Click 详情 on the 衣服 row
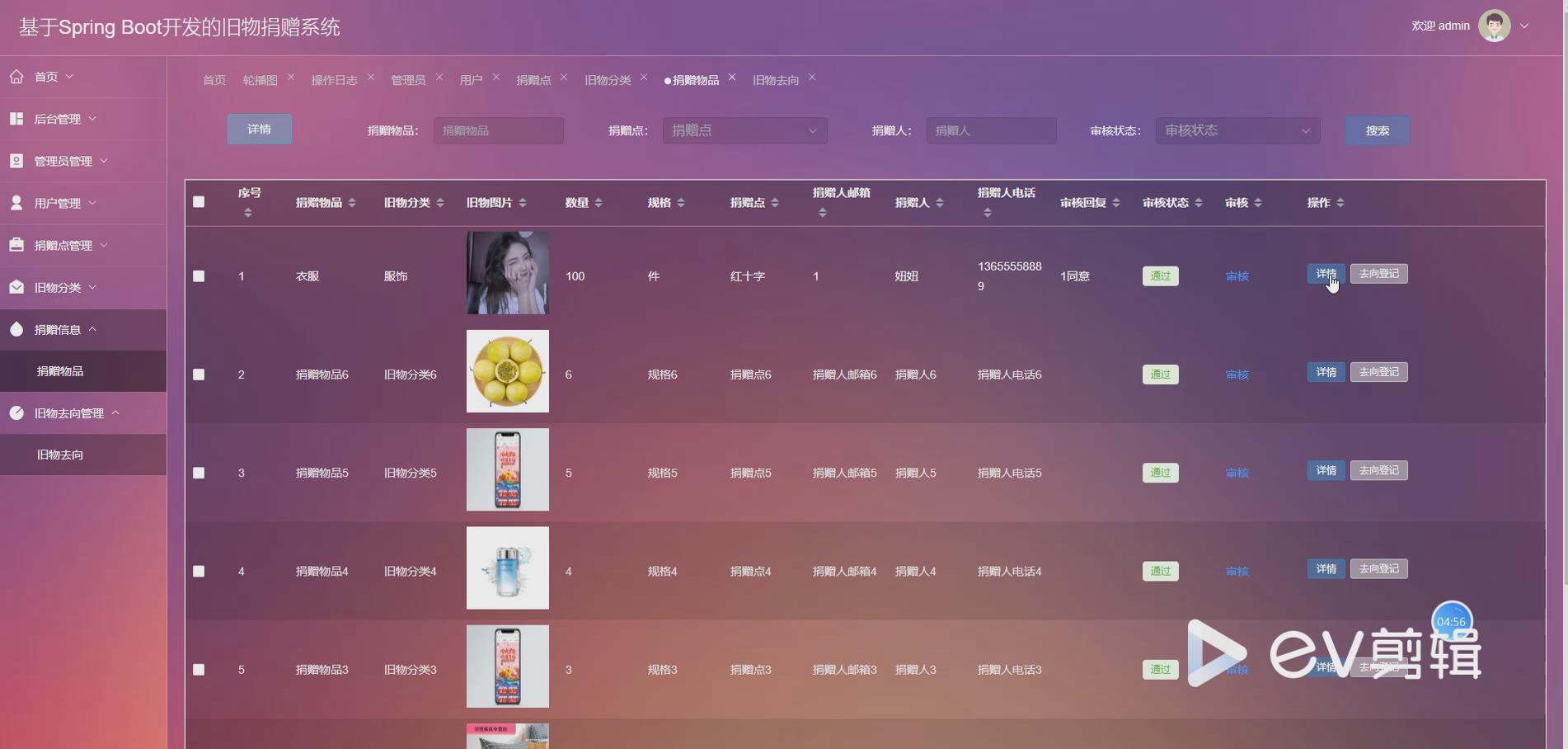 tap(1325, 273)
